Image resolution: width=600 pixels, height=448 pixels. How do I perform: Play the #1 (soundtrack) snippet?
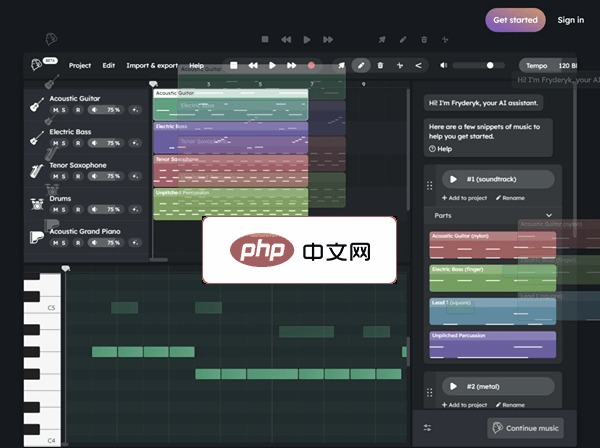click(453, 179)
